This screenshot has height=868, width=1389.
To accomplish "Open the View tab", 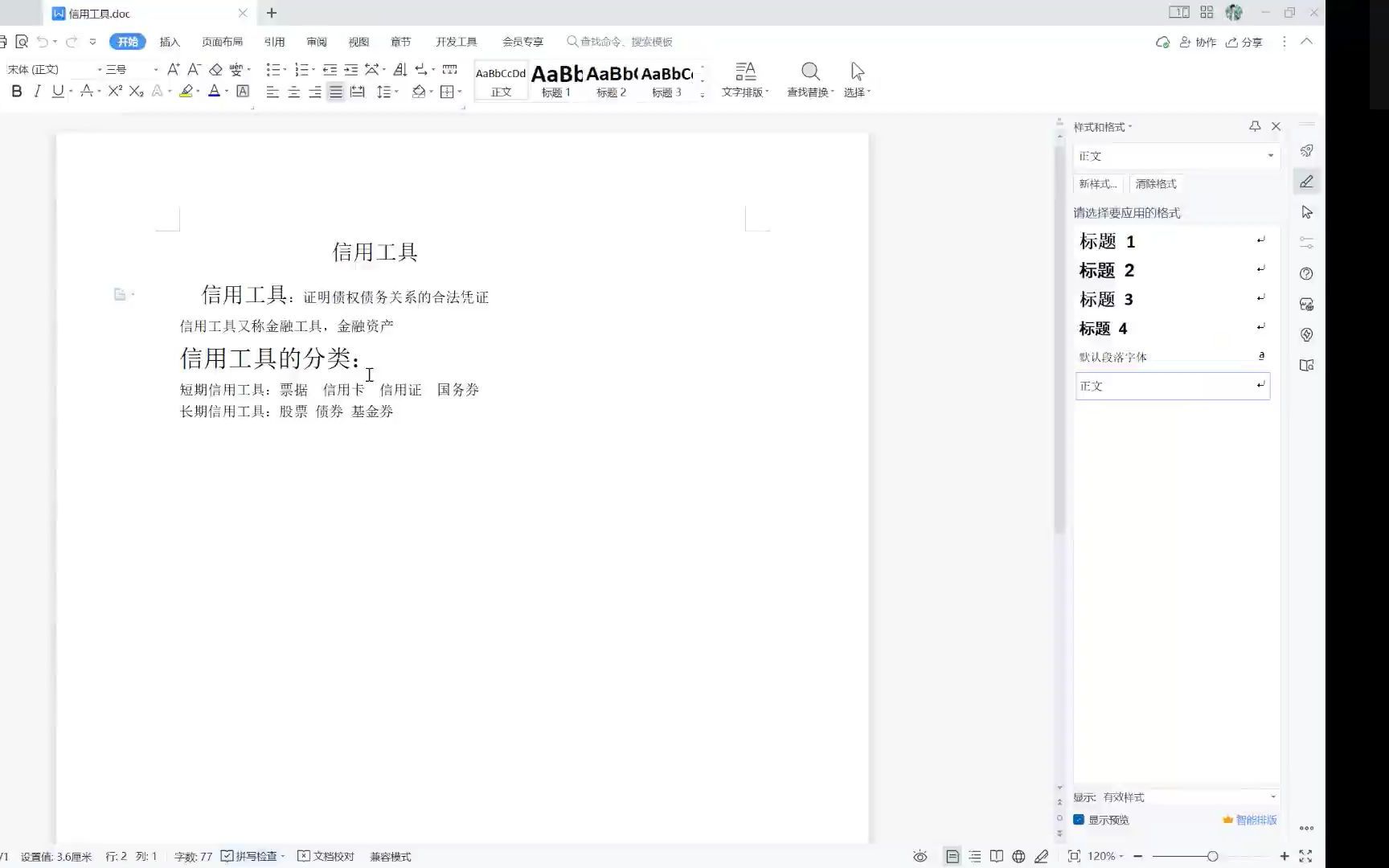I will pyautogui.click(x=359, y=42).
